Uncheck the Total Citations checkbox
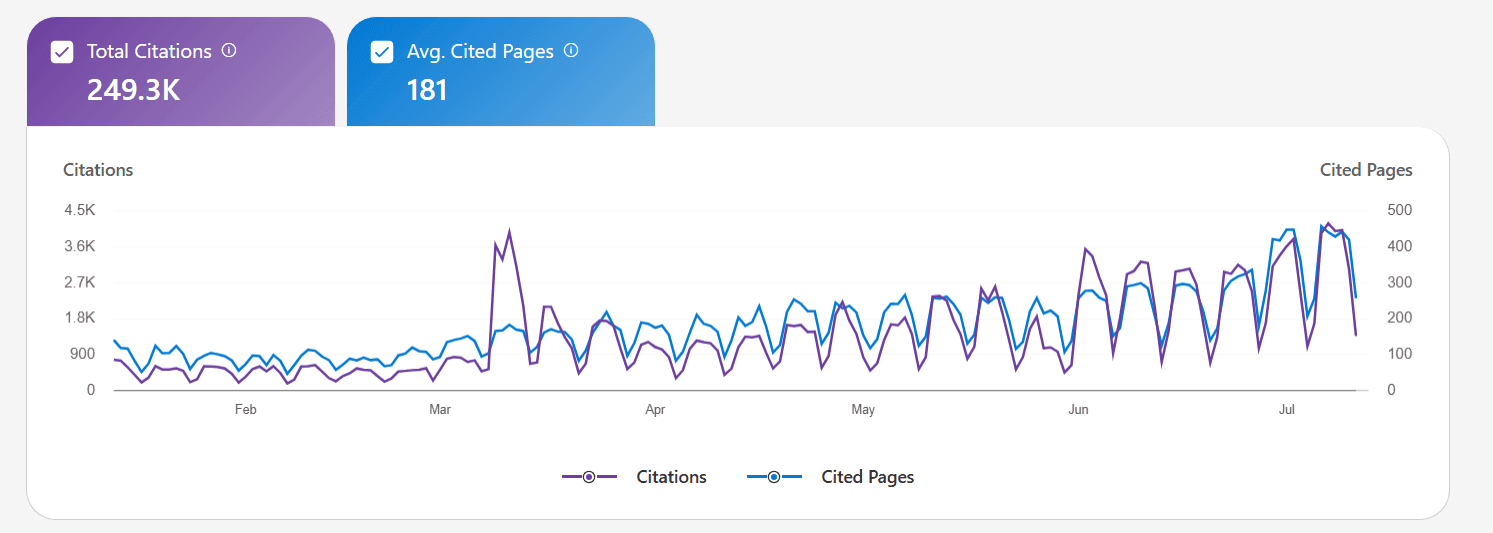The width and height of the screenshot is (1493, 533). point(62,52)
